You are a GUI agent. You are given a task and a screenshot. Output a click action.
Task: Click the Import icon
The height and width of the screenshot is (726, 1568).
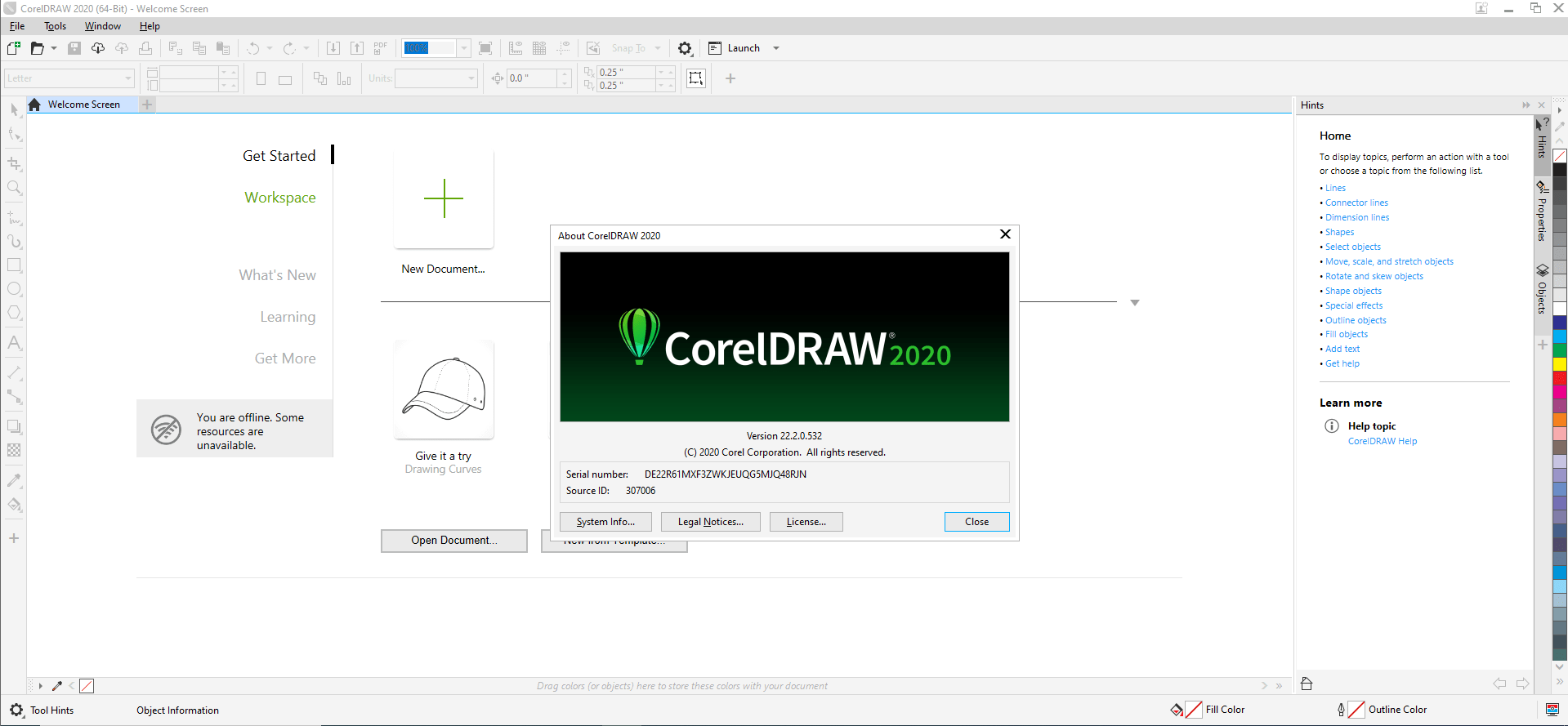(333, 48)
